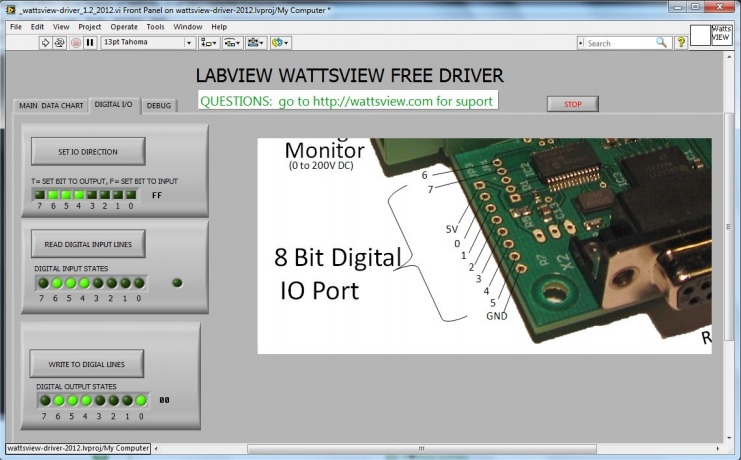
Task: Pause execution with the Pause icon
Action: tap(90, 43)
